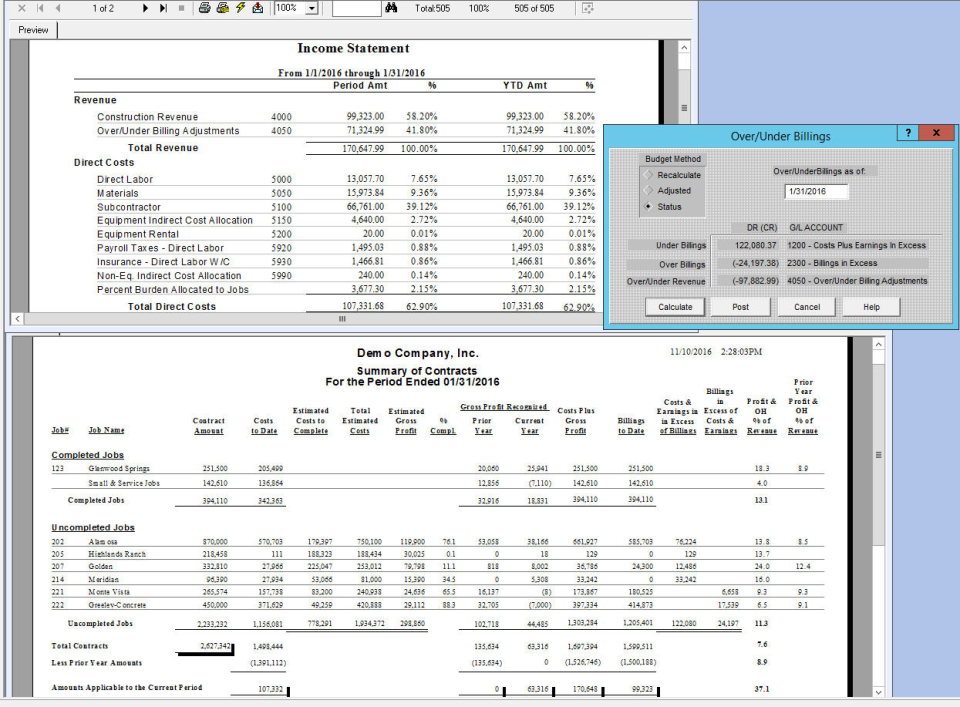Click the close preview X icon in toolbar
Viewport: 960px width, 707px height.
click(x=22, y=8)
